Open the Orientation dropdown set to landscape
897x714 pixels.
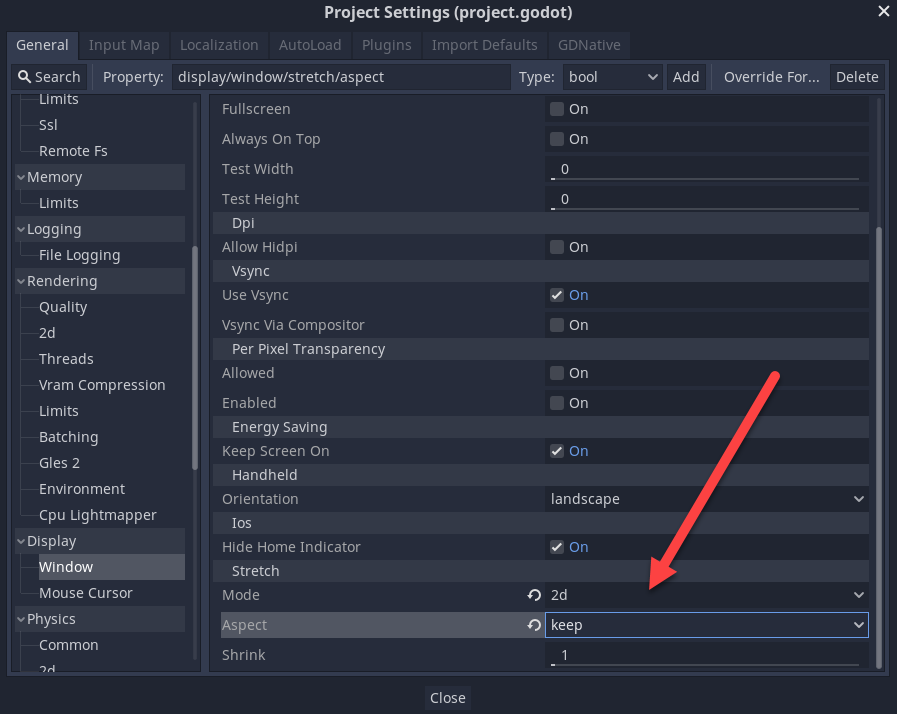tap(705, 498)
